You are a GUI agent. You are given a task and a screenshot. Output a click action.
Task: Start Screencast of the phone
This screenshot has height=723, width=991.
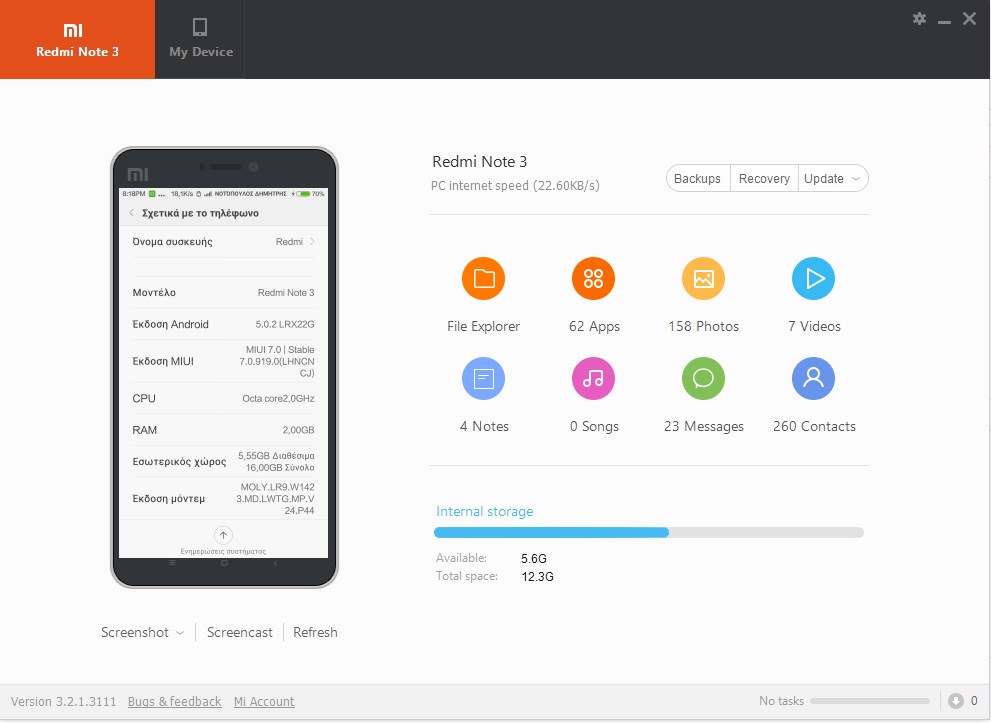239,633
